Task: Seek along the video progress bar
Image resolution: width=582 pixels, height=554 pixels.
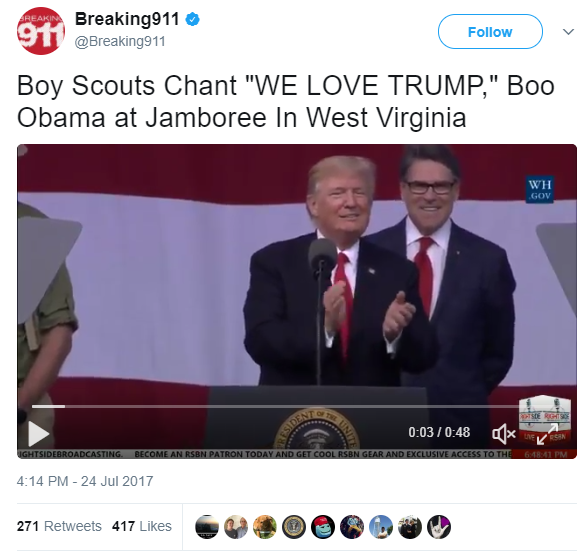Action: (277, 406)
